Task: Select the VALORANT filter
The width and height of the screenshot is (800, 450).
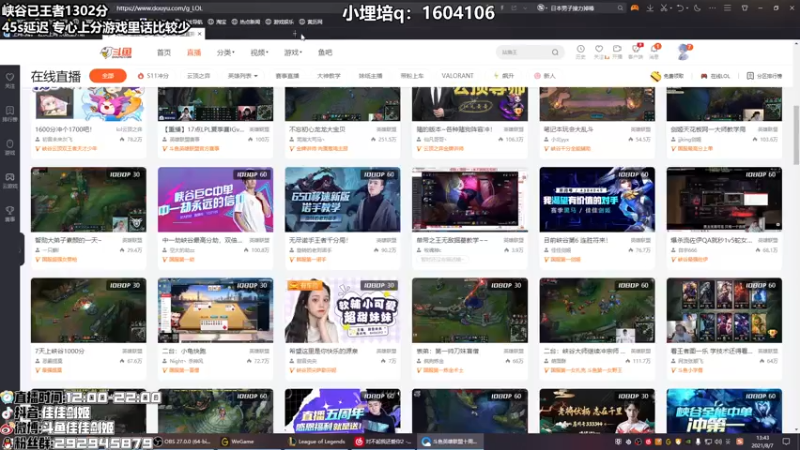Action: [x=458, y=76]
